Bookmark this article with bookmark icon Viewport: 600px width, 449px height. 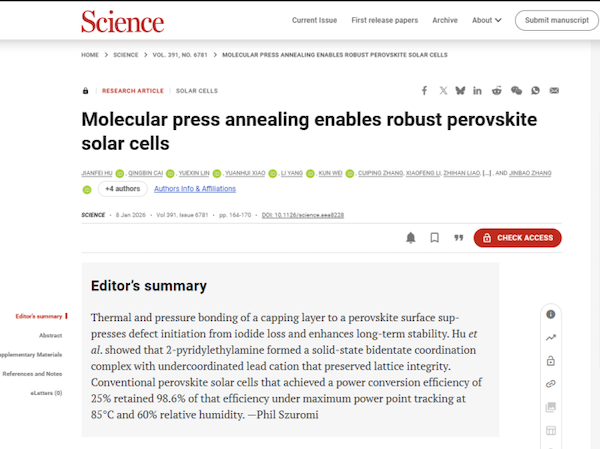(435, 238)
